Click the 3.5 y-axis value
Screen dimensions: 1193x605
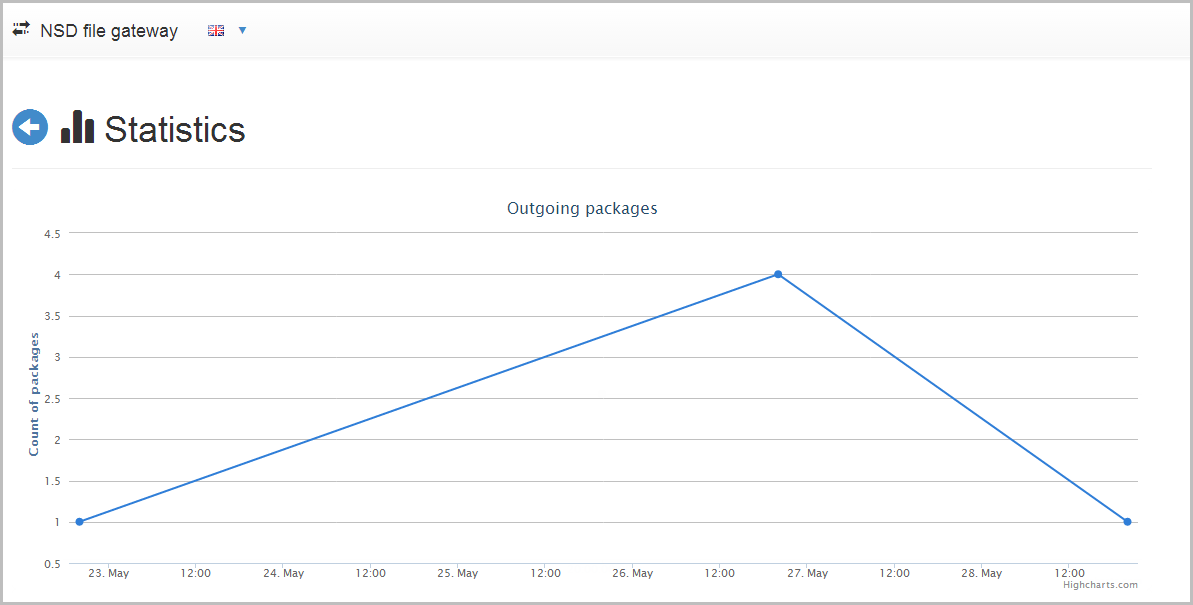(x=52, y=317)
